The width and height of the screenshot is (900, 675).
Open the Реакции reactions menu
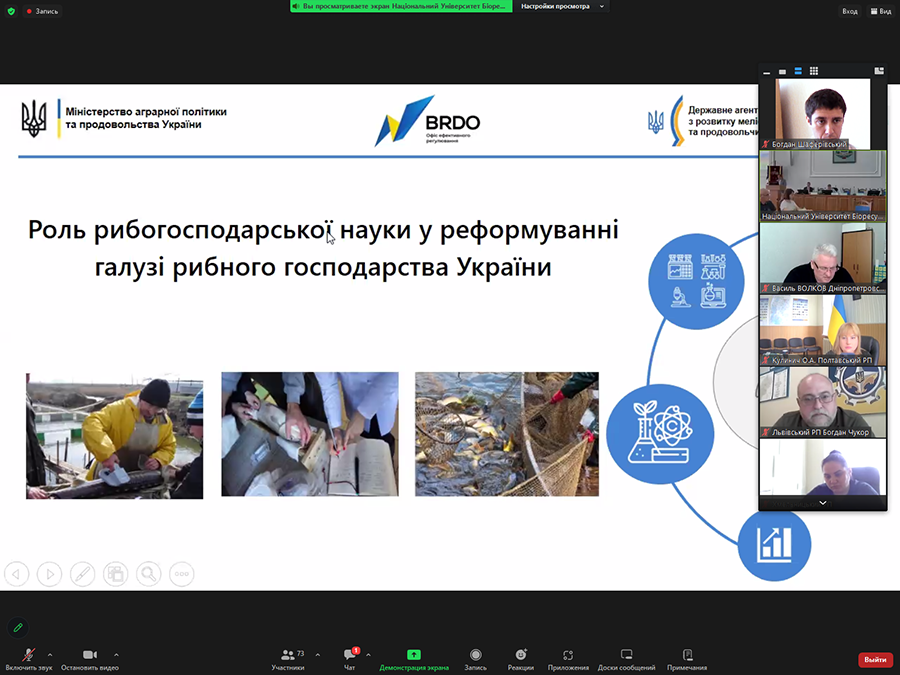tap(521, 659)
